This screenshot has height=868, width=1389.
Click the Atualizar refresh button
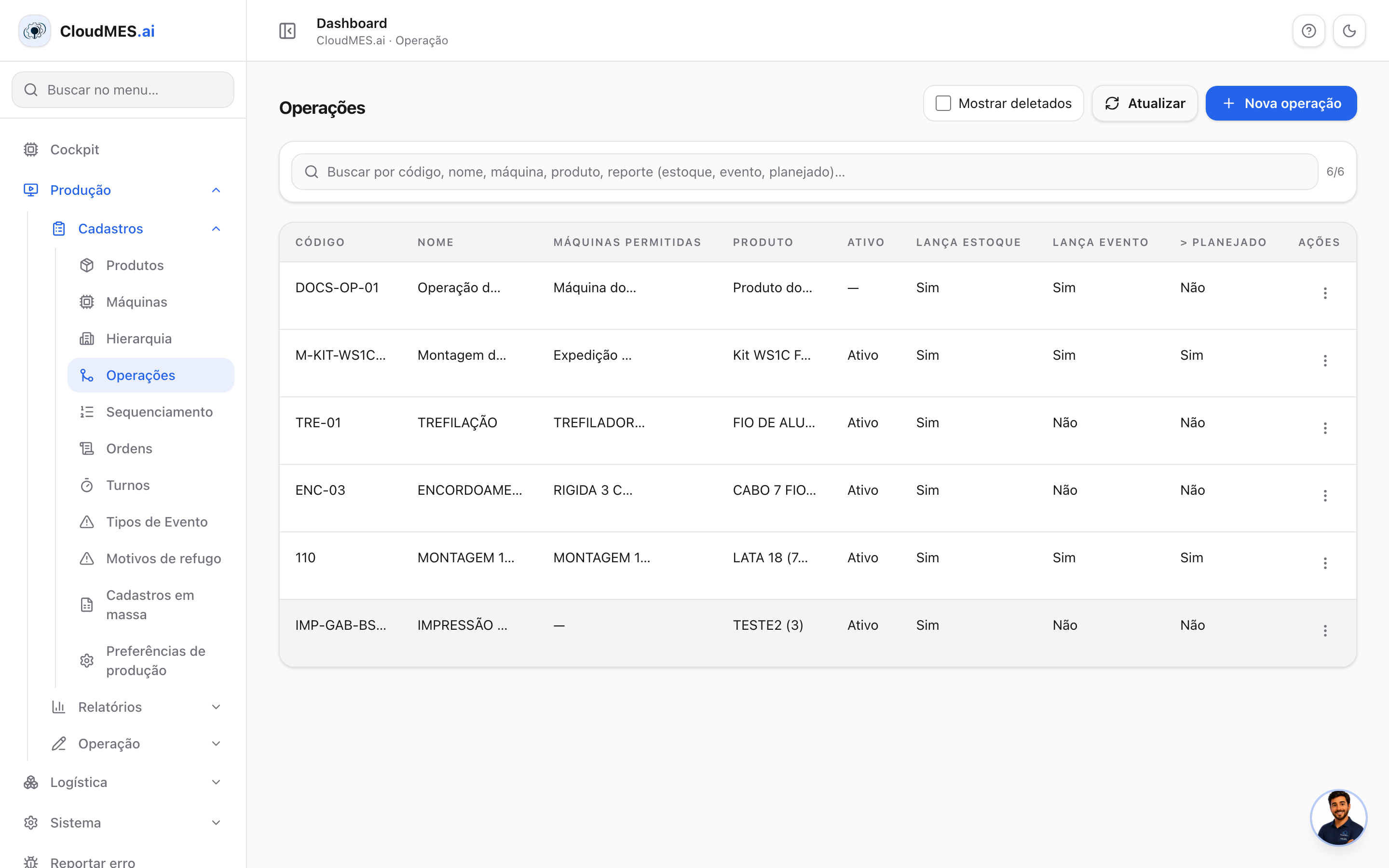[1144, 103]
